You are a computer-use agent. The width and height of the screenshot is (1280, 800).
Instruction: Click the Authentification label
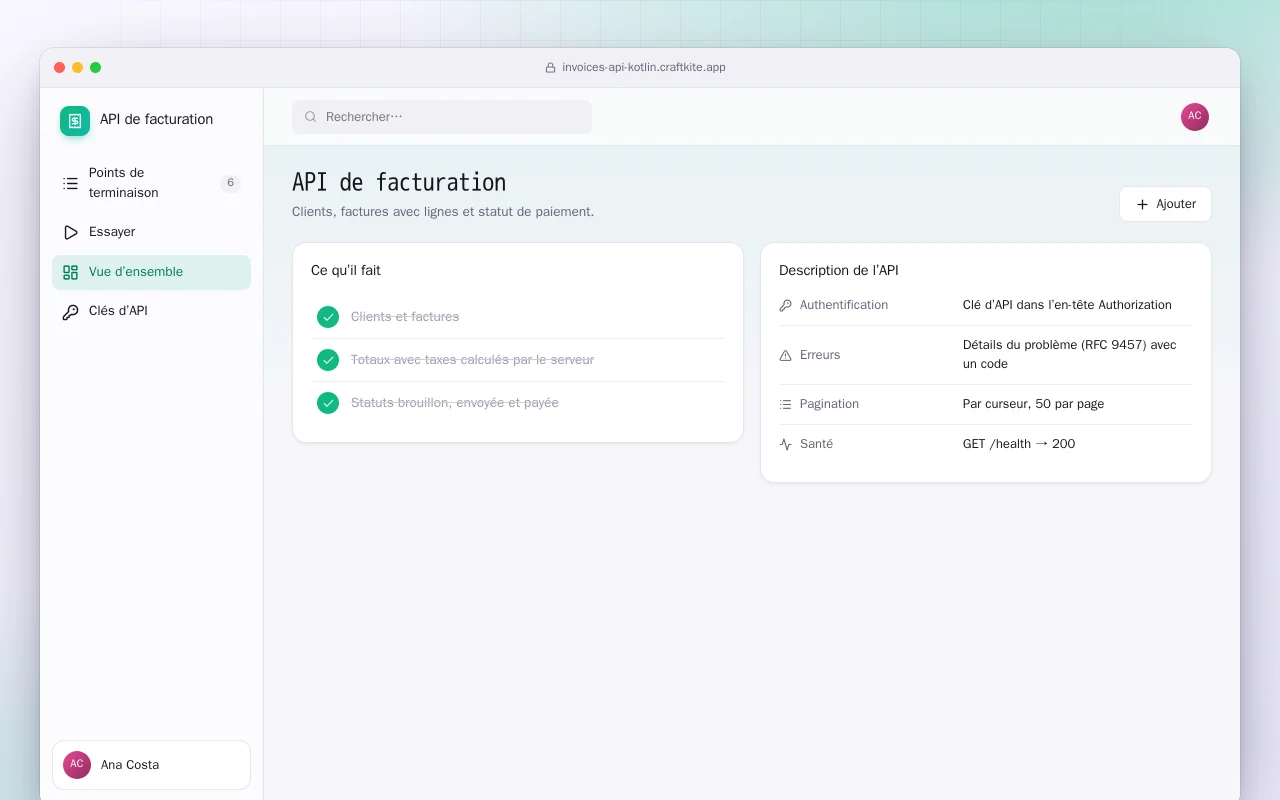(x=844, y=305)
